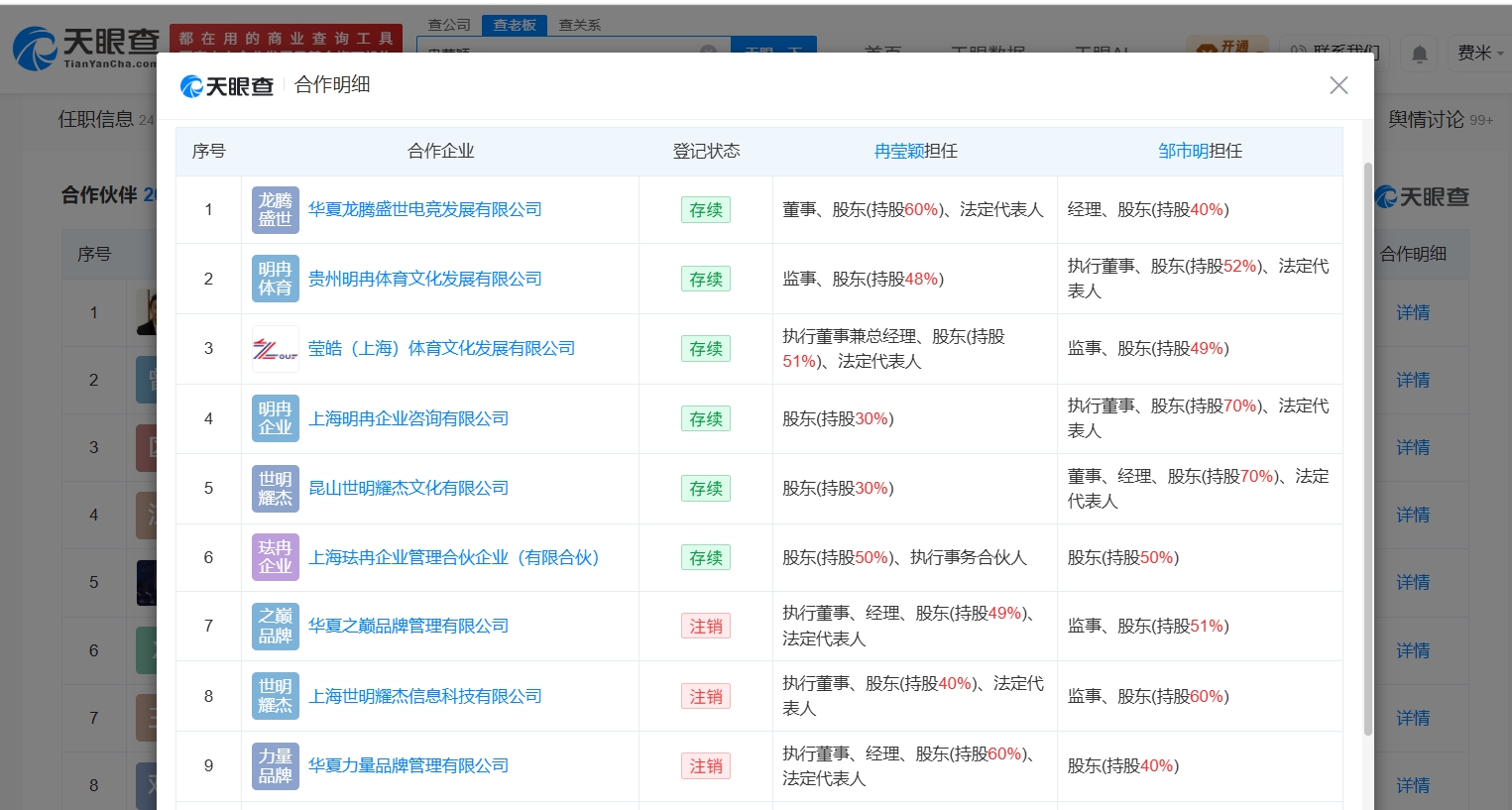Switch to 查公司 search tab
1512x810 pixels.
coord(449,25)
